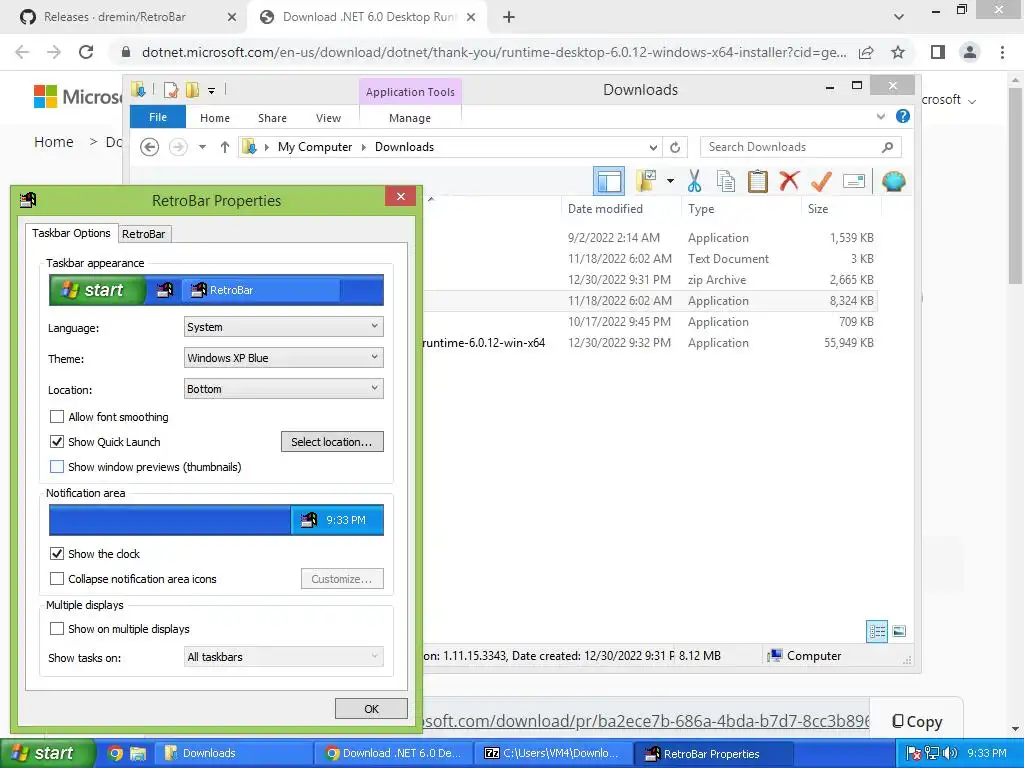
Task: Open the Chrome side panel icon
Action: [938, 52]
